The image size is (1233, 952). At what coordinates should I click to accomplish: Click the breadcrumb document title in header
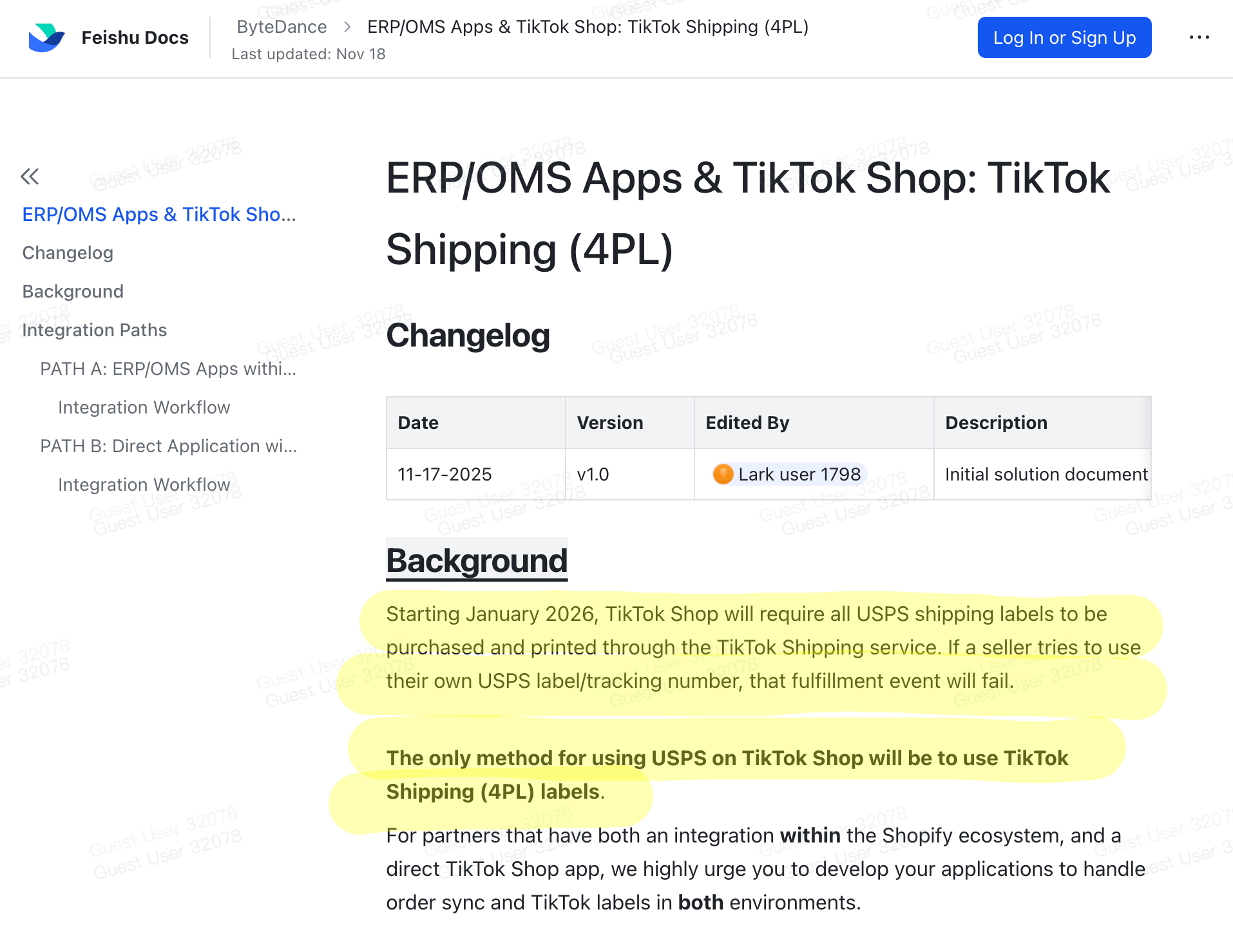pos(588,27)
